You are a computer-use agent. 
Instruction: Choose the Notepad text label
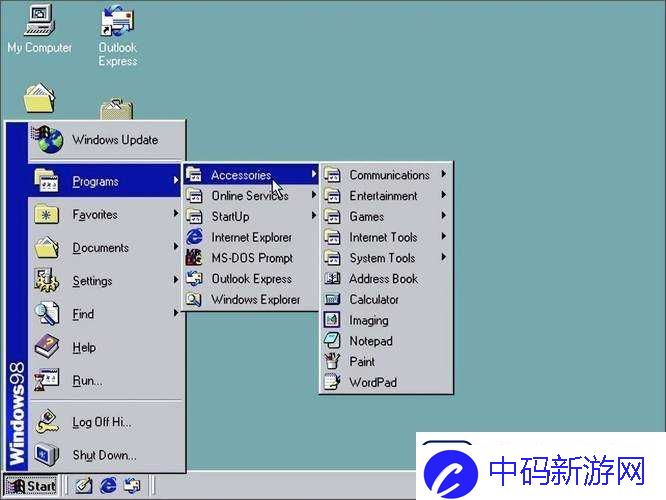tap(371, 341)
